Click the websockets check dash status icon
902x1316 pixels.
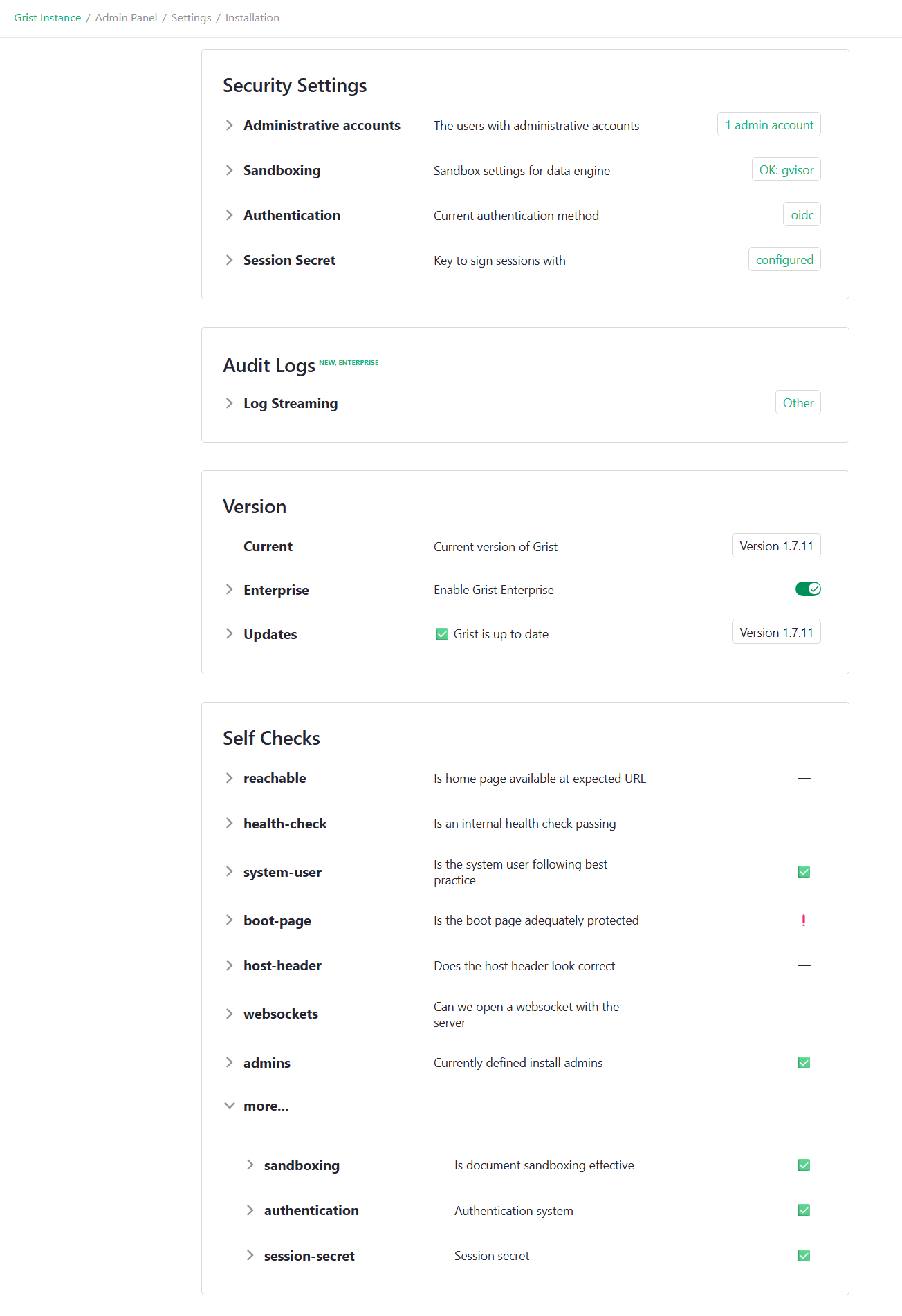coord(804,1014)
